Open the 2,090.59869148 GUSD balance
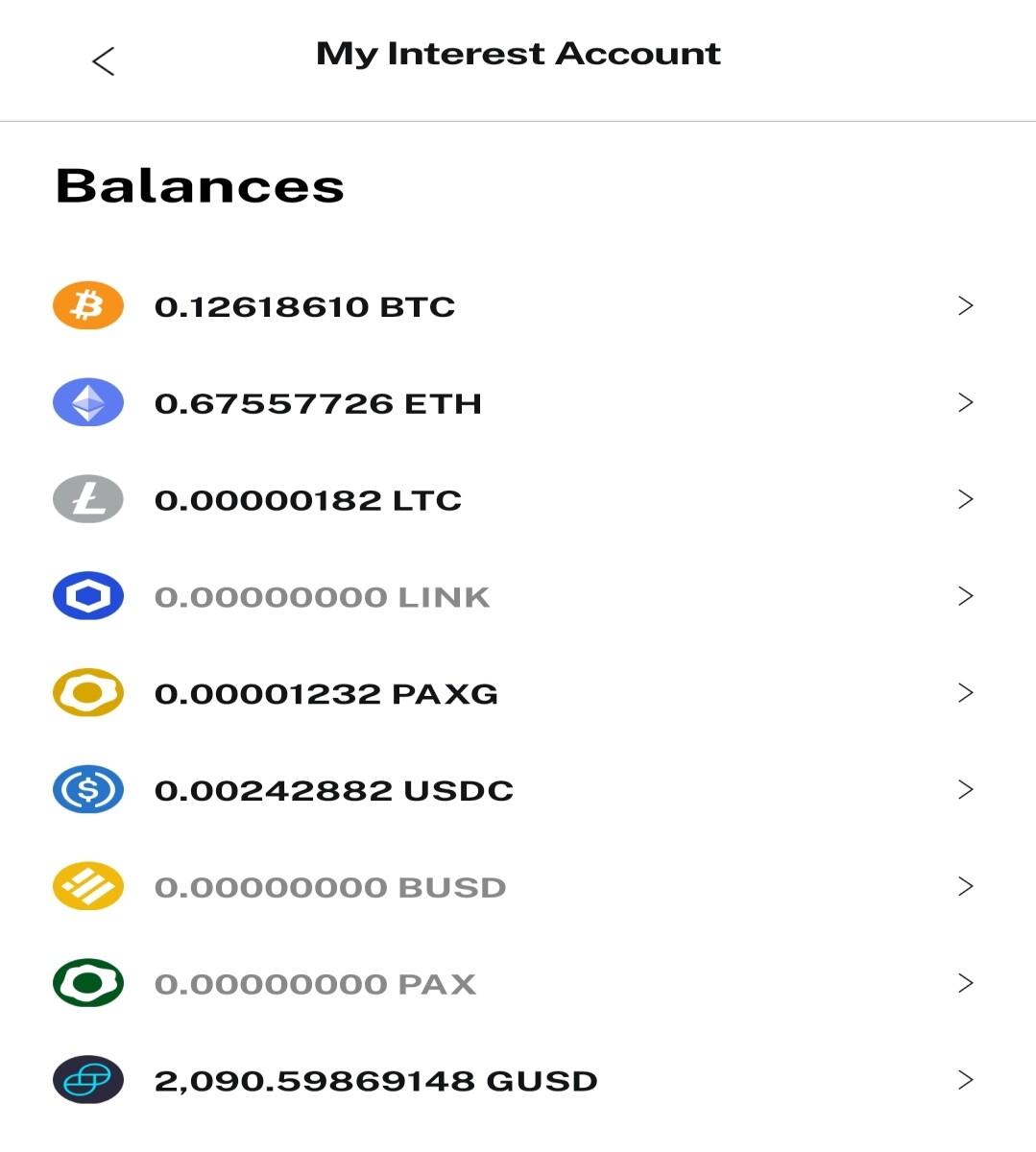Image resolution: width=1036 pixels, height=1152 pixels. pyautogui.click(x=375, y=1082)
